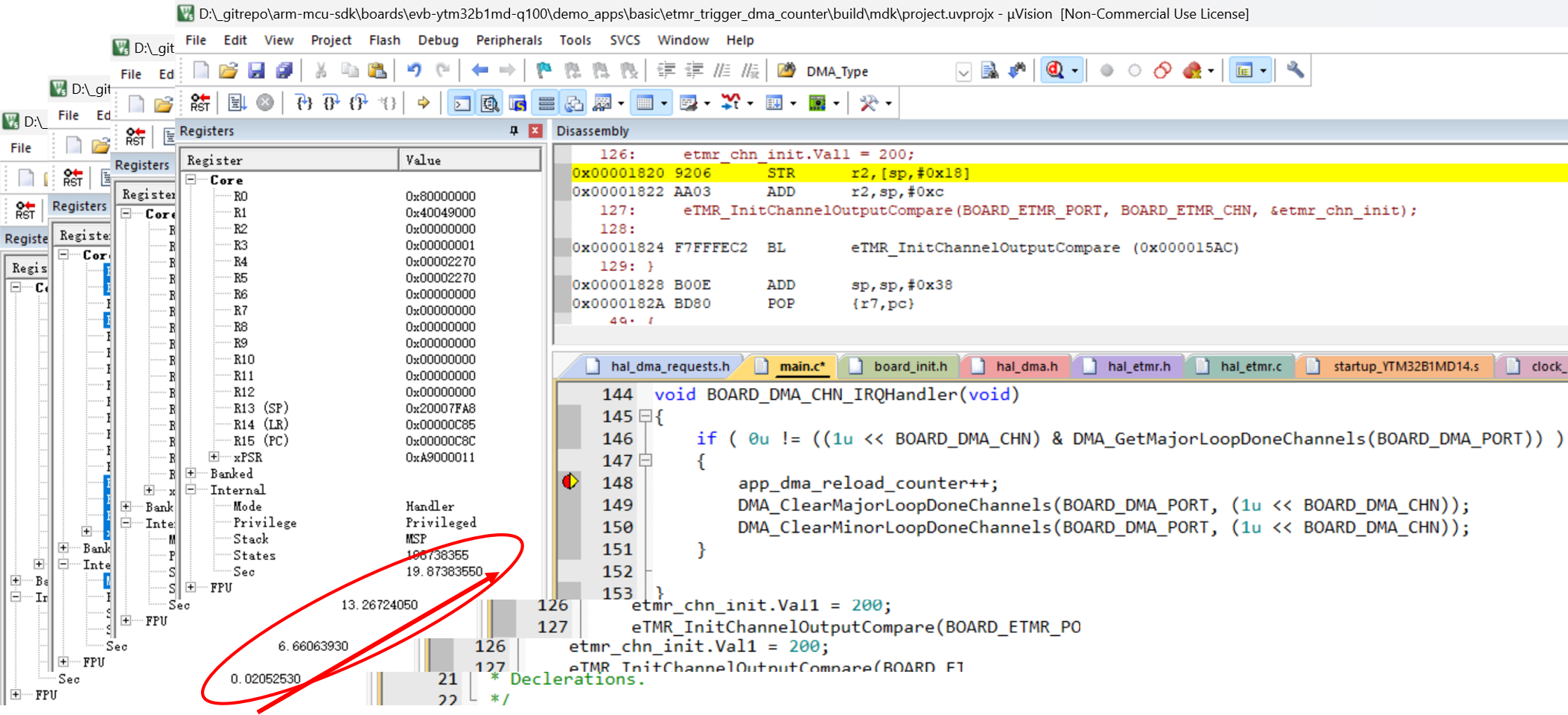Open the Flash menu
This screenshot has width=1568, height=715.
click(385, 40)
